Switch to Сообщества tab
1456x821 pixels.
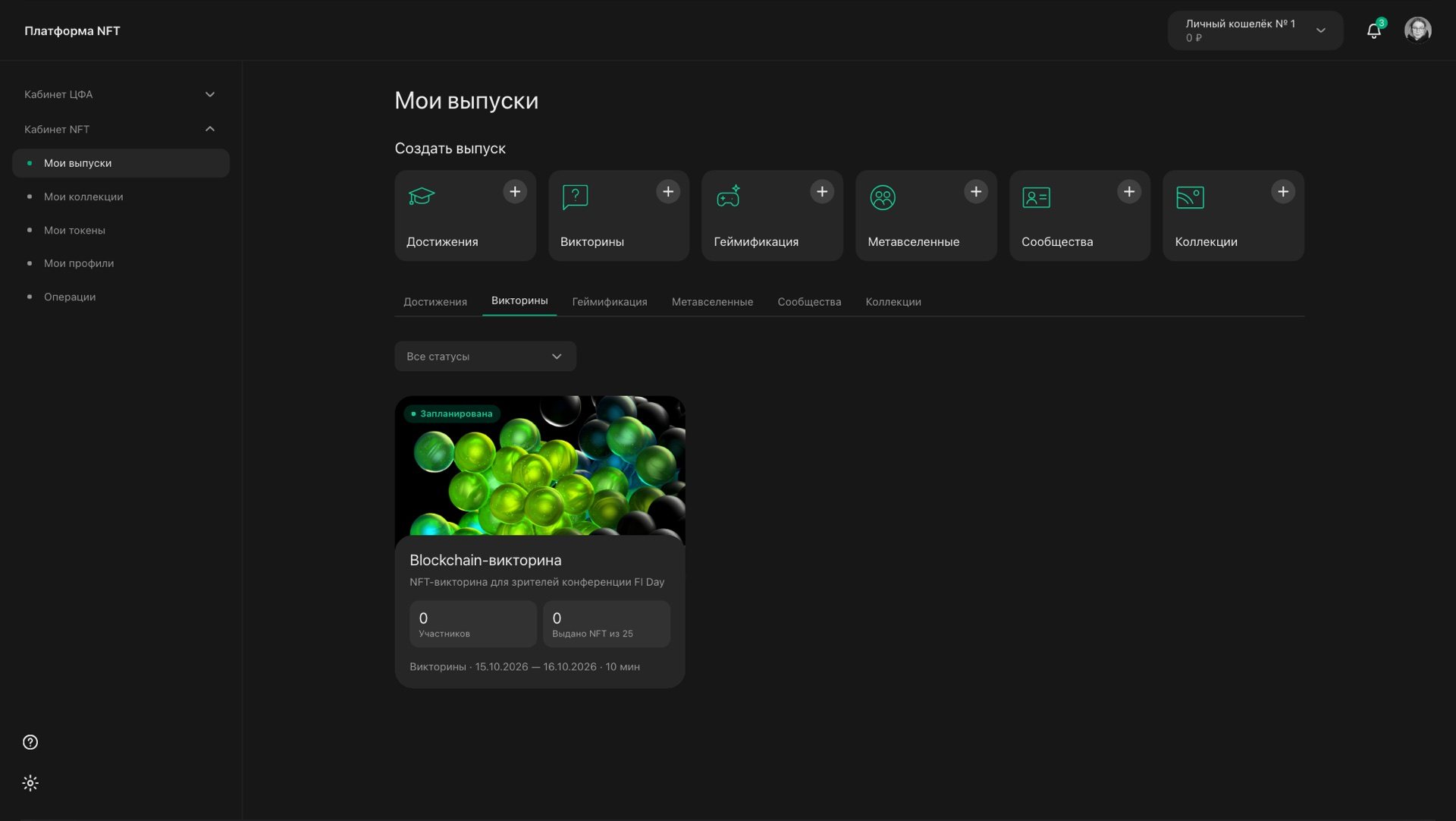809,302
